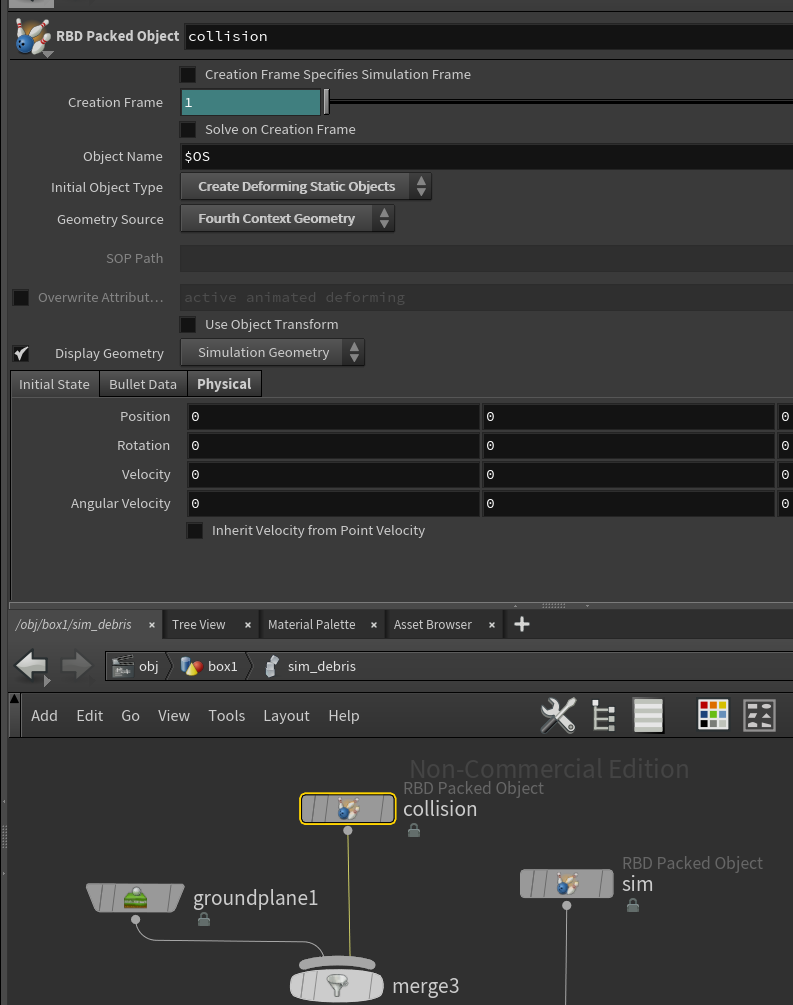
Task: Click the pane splitter handle dots
Action: pos(553,605)
